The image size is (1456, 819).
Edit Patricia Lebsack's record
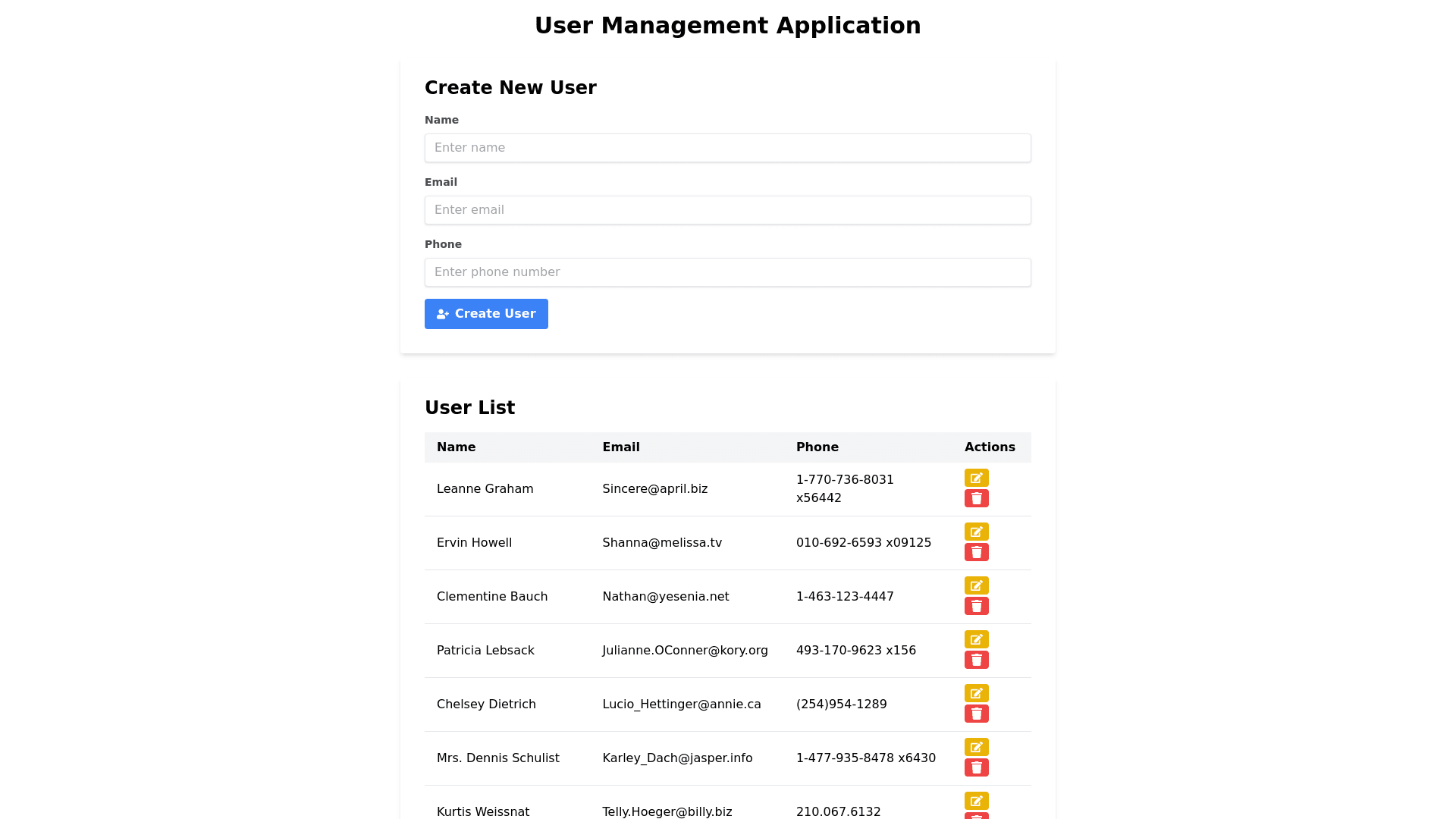point(976,639)
